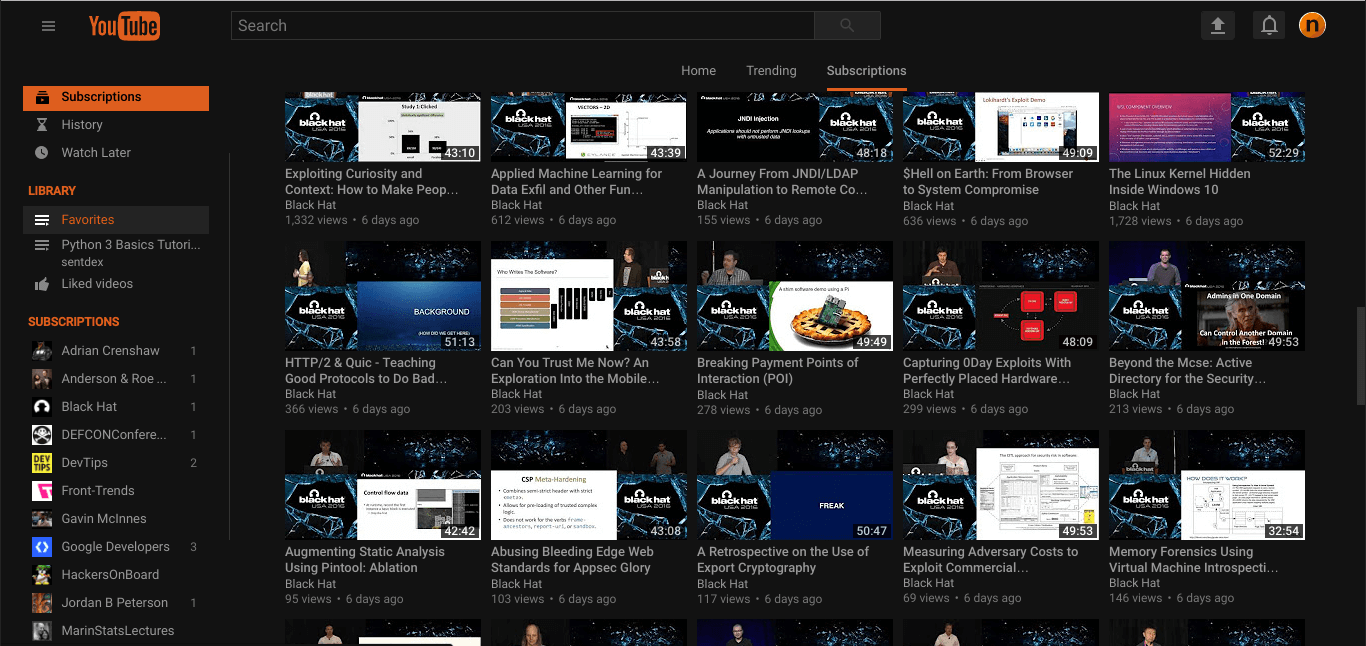Image resolution: width=1366 pixels, height=646 pixels.
Task: Open the 51:13 HTTP/2 & Quic thumbnail
Action: coord(383,296)
